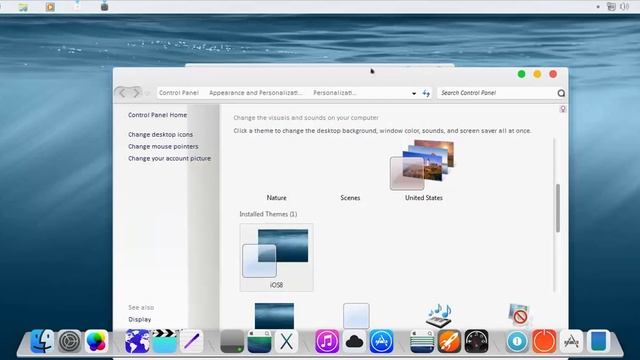
Task: Go back with the left arrow button
Action: [122, 93]
